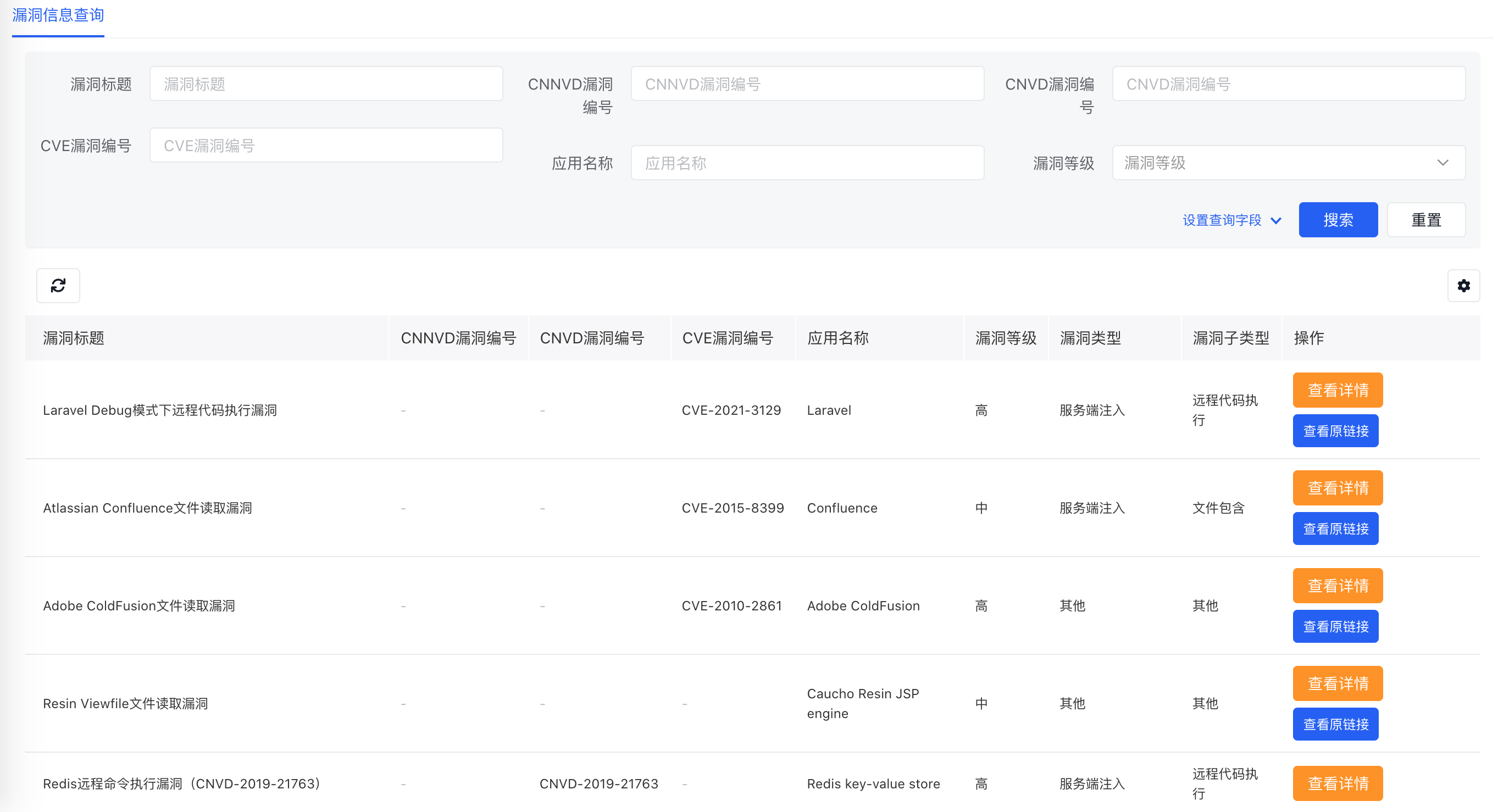
Task: Click the refresh table icon
Action: pos(58,285)
